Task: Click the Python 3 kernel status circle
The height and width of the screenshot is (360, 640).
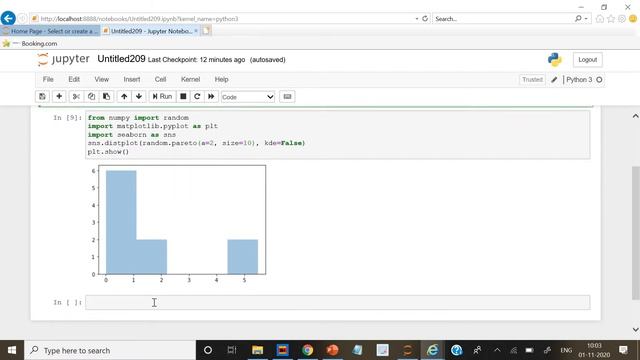Action: click(599, 80)
